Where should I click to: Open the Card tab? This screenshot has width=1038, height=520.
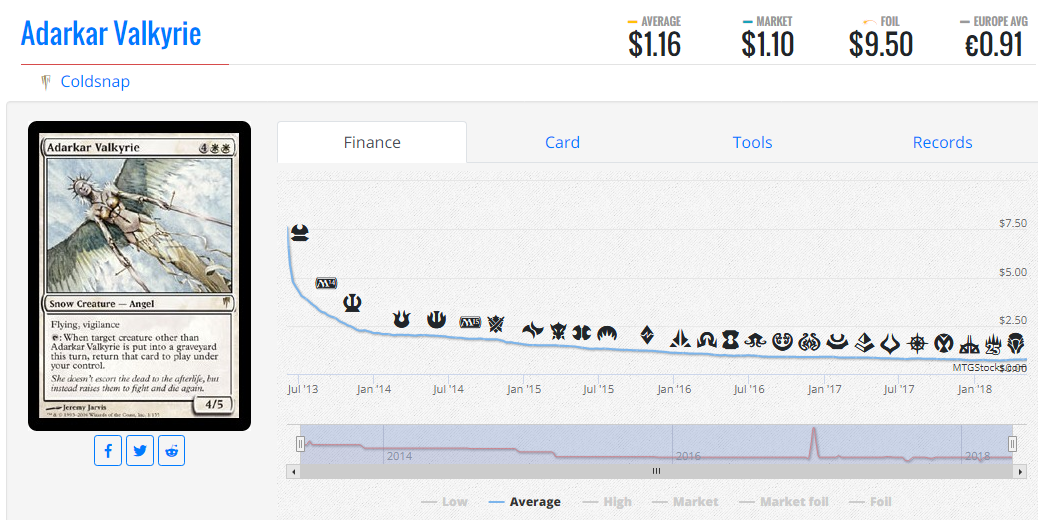tap(562, 142)
